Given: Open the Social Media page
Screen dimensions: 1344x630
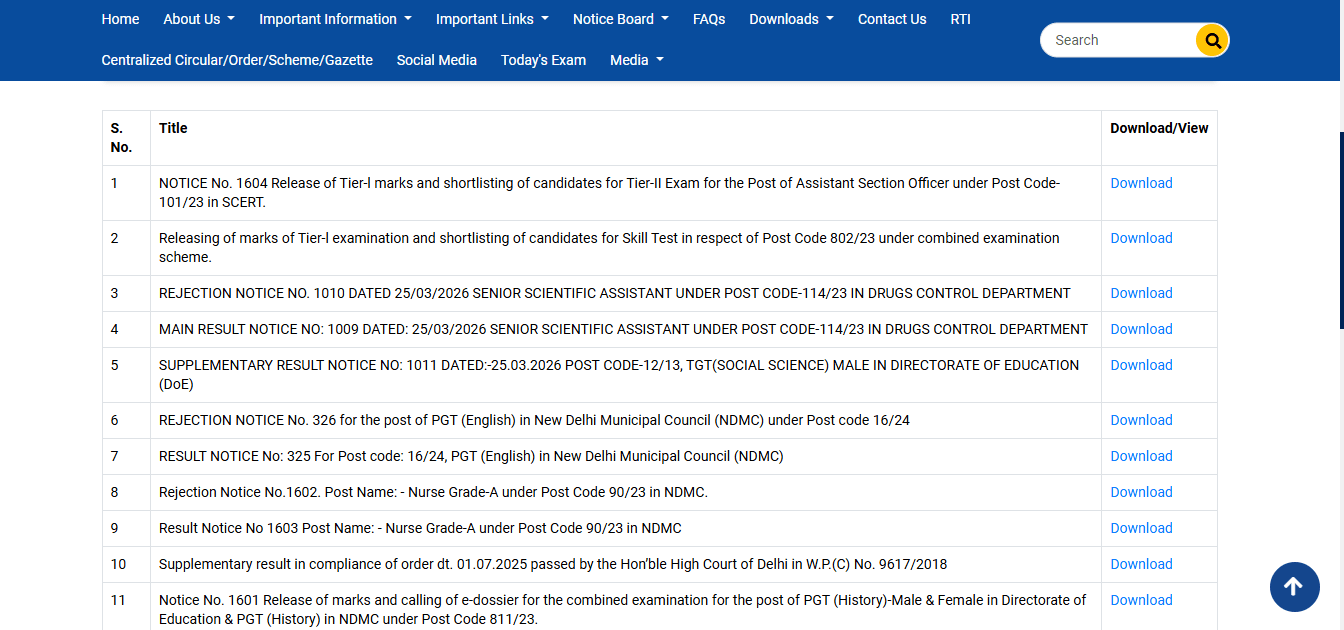Looking at the screenshot, I should tap(436, 60).
